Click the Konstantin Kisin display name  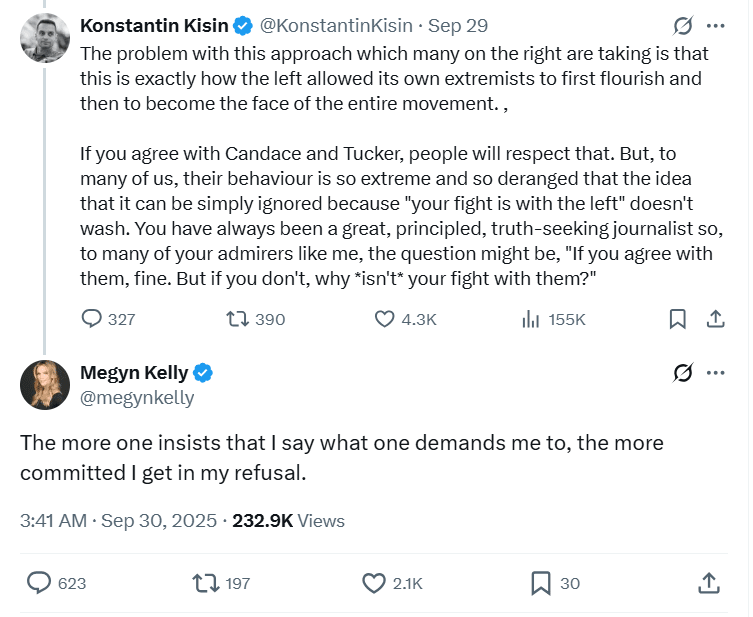click(154, 26)
